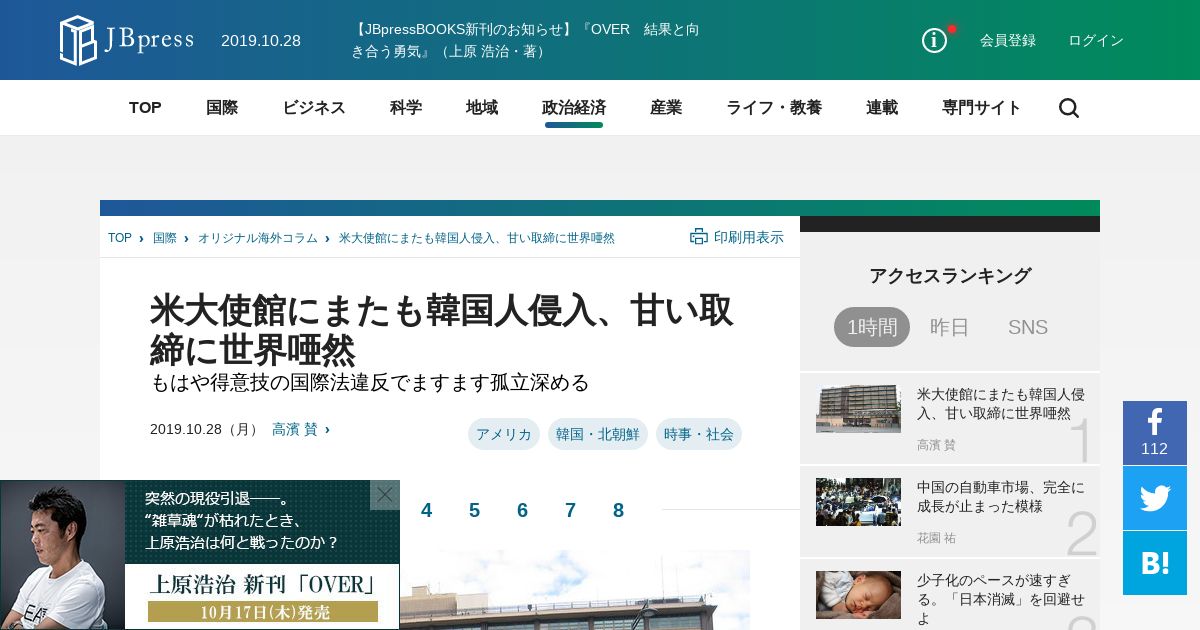This screenshot has height=630, width=1200.
Task: Open the information notification icon
Action: [x=934, y=40]
